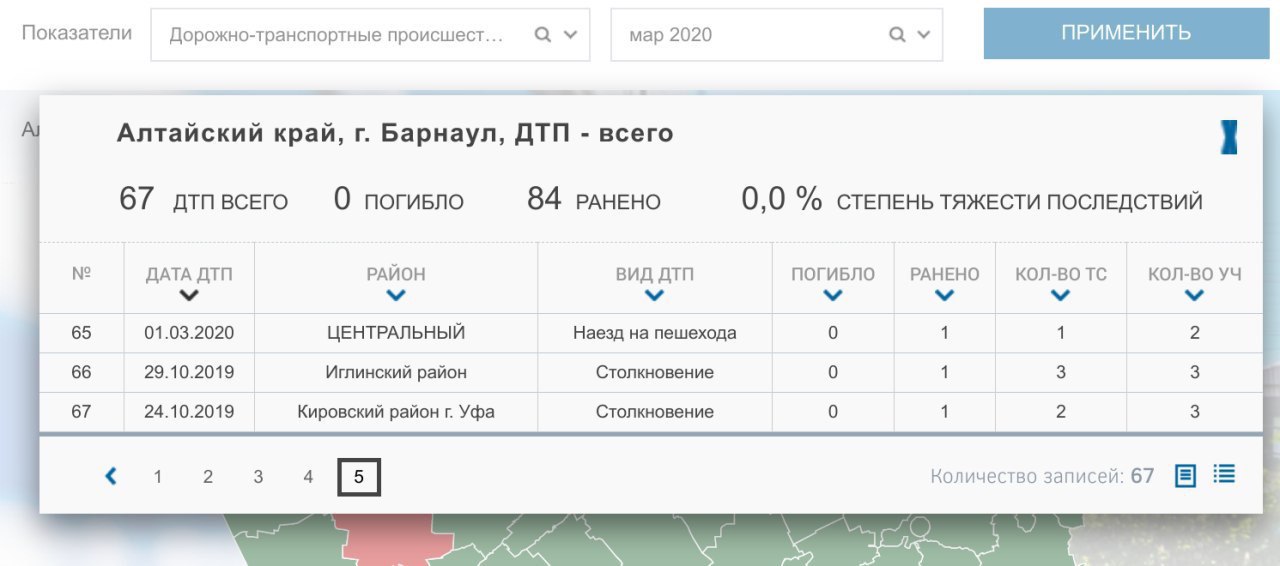Open the ПОГИБЛО column sort chevron
The height and width of the screenshot is (566, 1280).
[833, 295]
